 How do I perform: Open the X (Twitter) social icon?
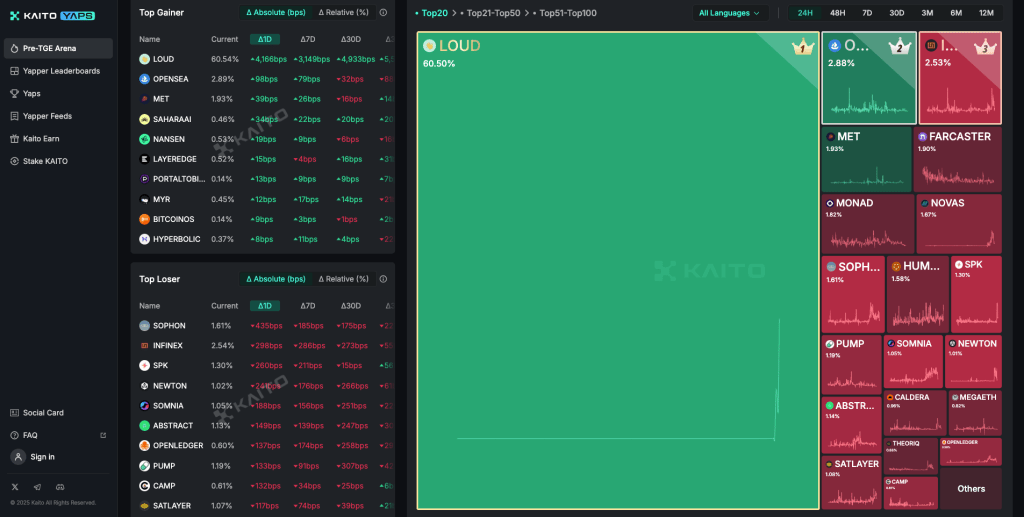tap(15, 487)
